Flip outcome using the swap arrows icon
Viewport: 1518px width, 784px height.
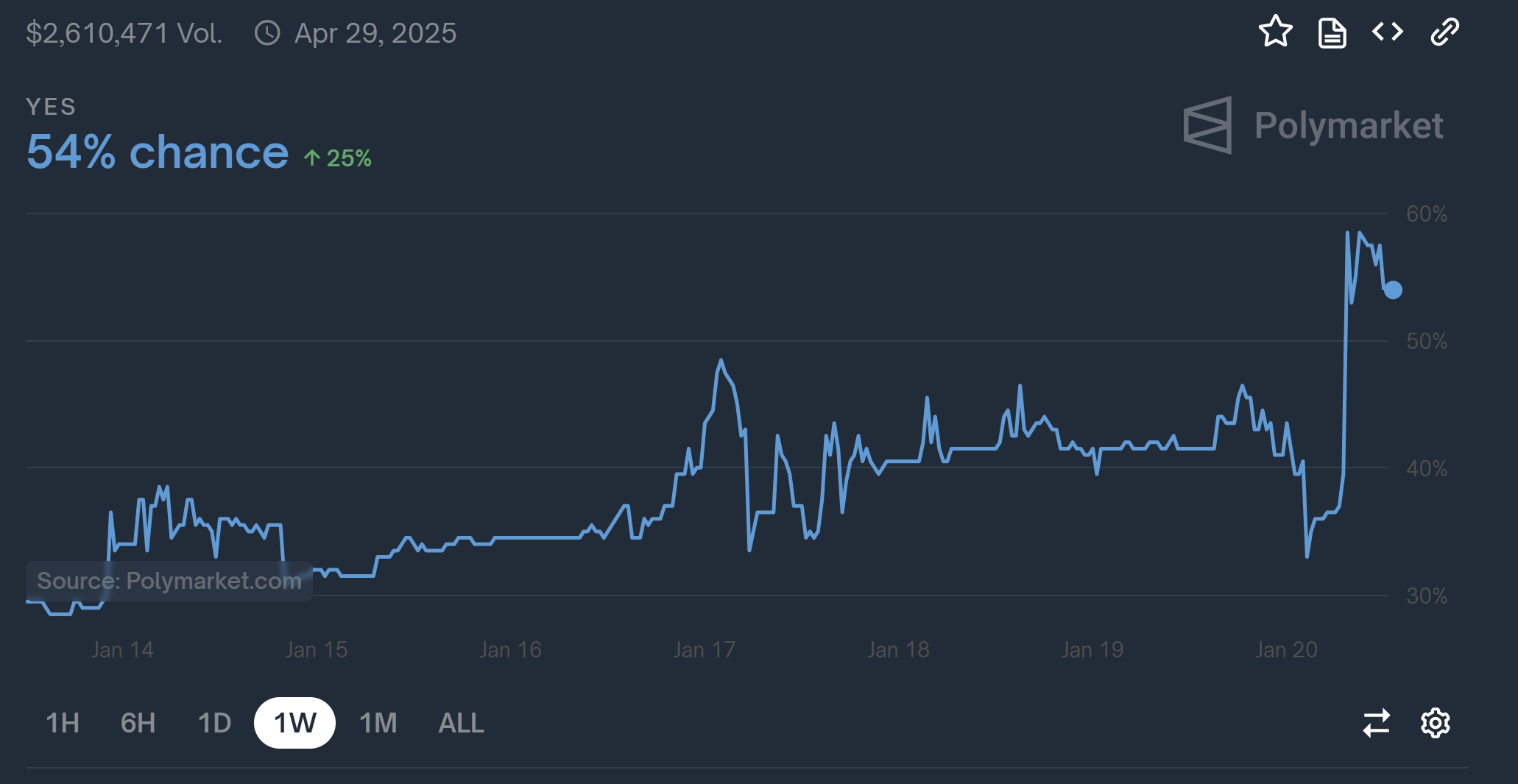pyautogui.click(x=1376, y=724)
